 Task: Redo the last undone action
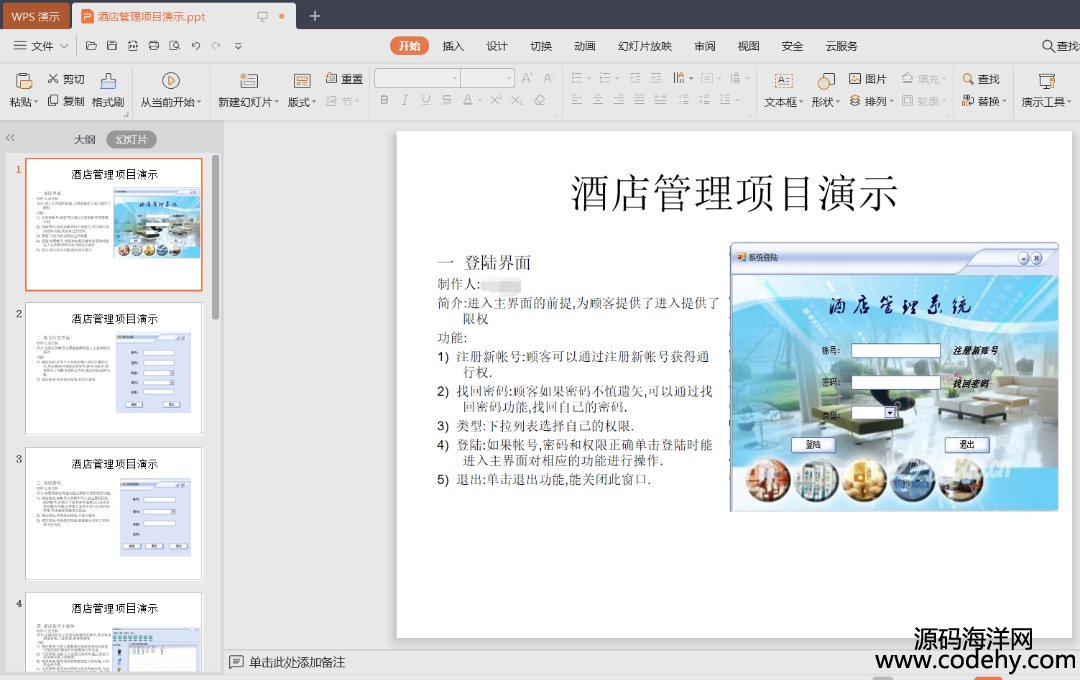click(216, 46)
